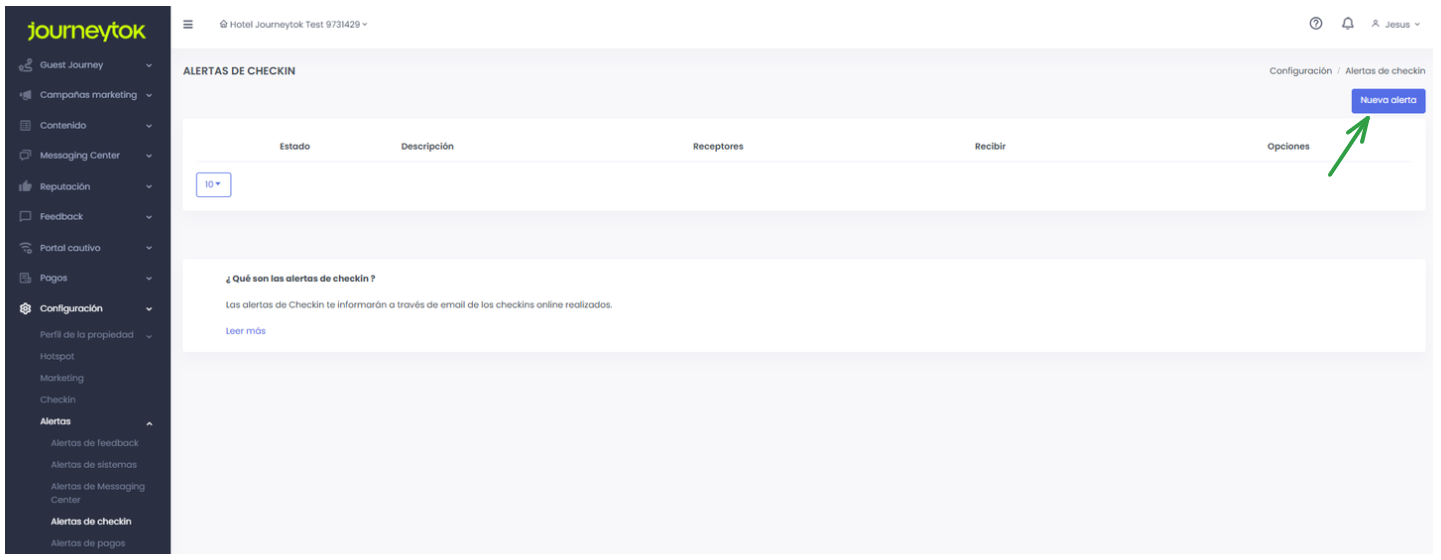The height and width of the screenshot is (560, 1441).
Task: Open the Hotel Journeytok Test property selector
Action: click(293, 24)
